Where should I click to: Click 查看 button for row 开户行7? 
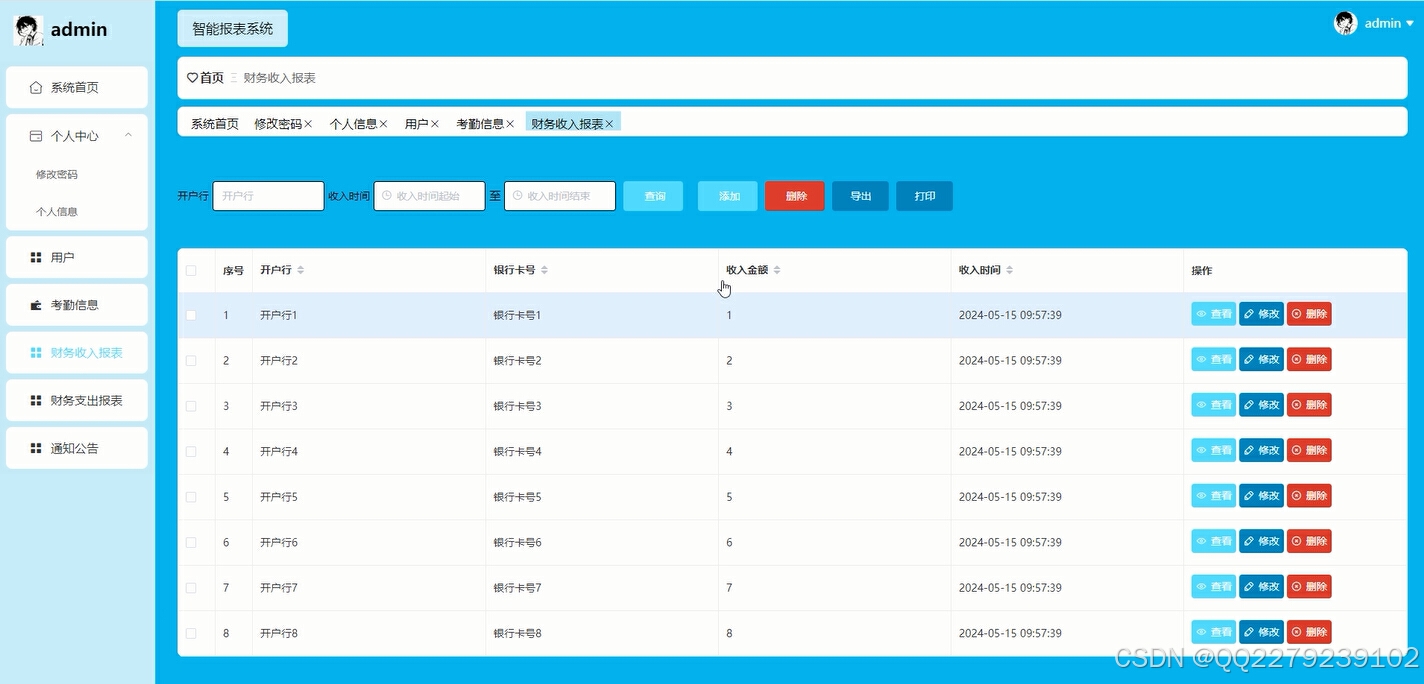[x=1214, y=587]
